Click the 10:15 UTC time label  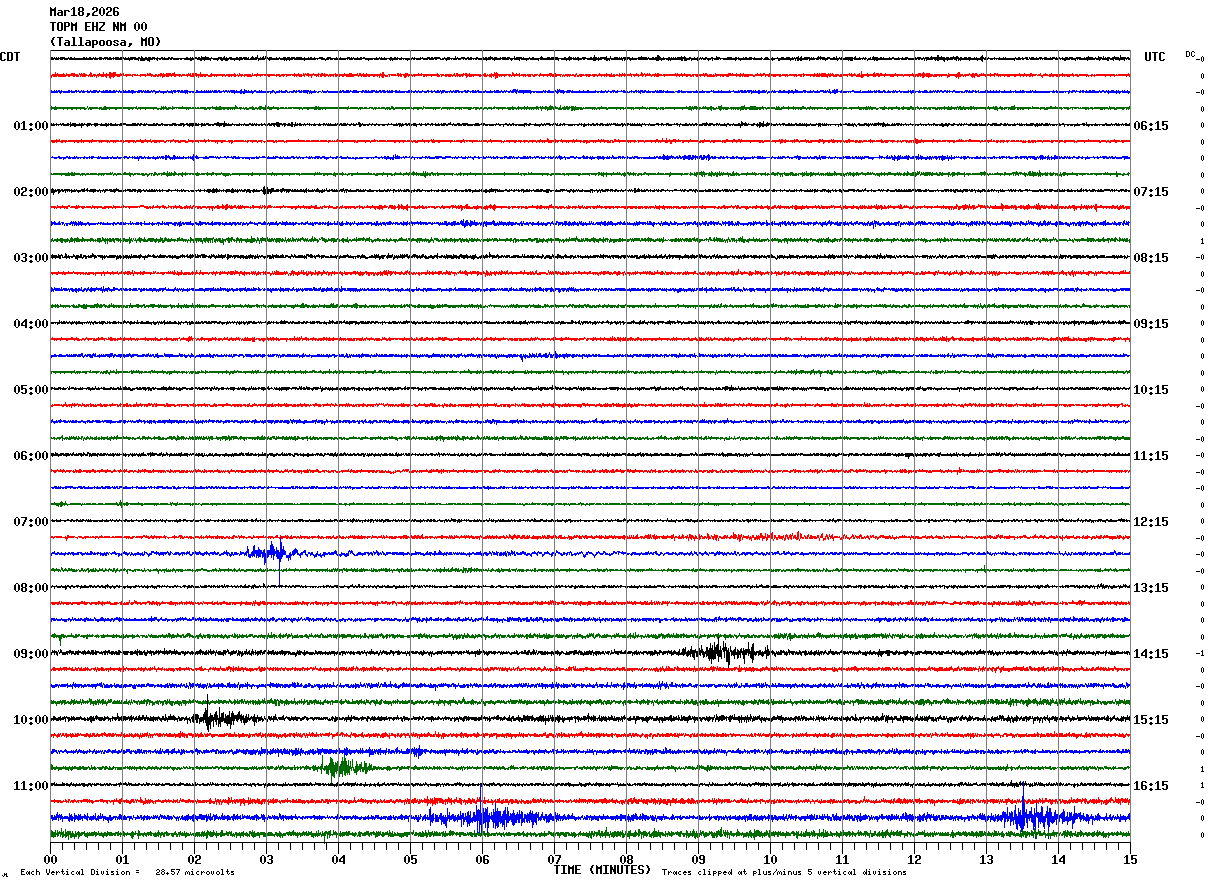point(1151,390)
